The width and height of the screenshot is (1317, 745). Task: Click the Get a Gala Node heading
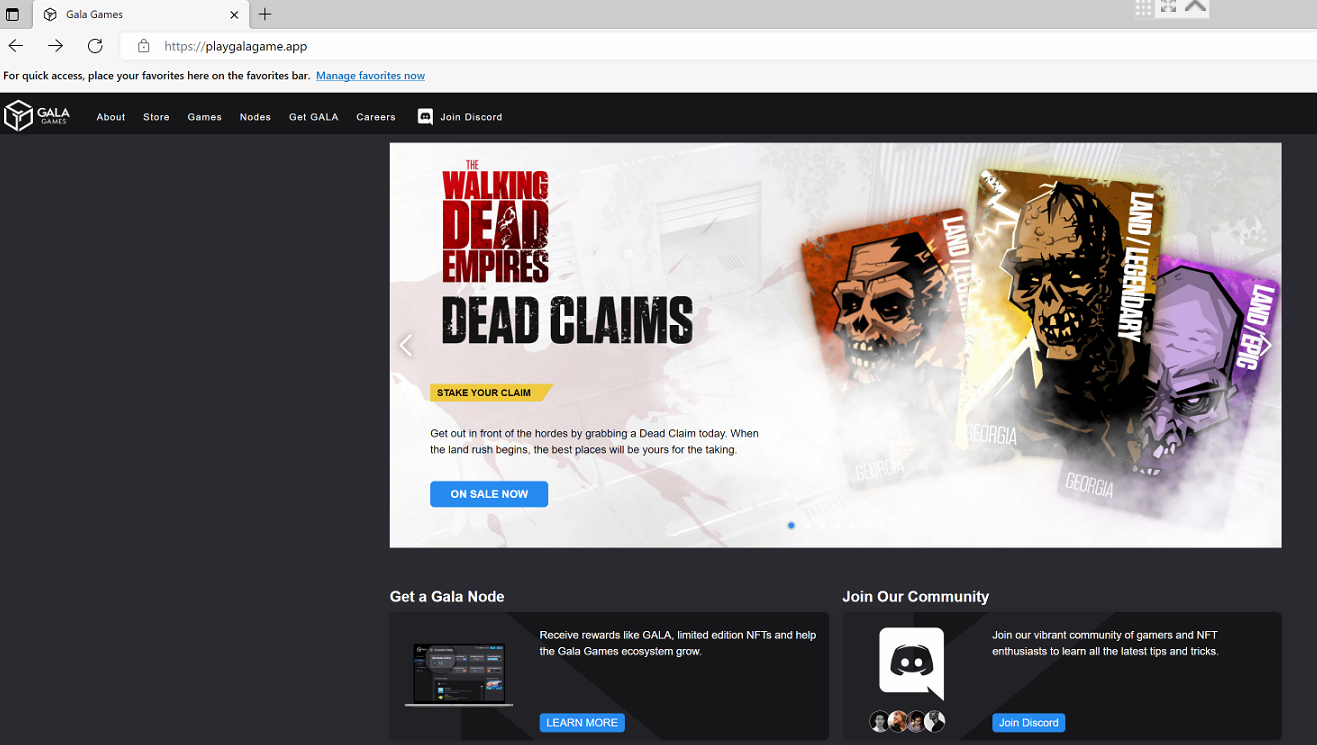pos(447,597)
